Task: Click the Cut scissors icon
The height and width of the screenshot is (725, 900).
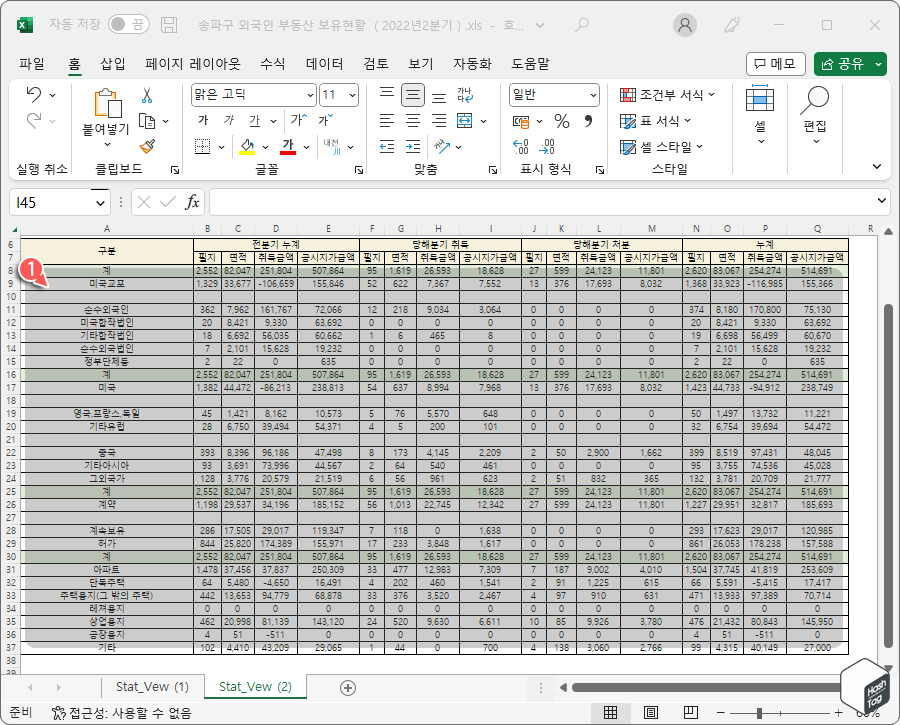Action: pyautogui.click(x=147, y=95)
